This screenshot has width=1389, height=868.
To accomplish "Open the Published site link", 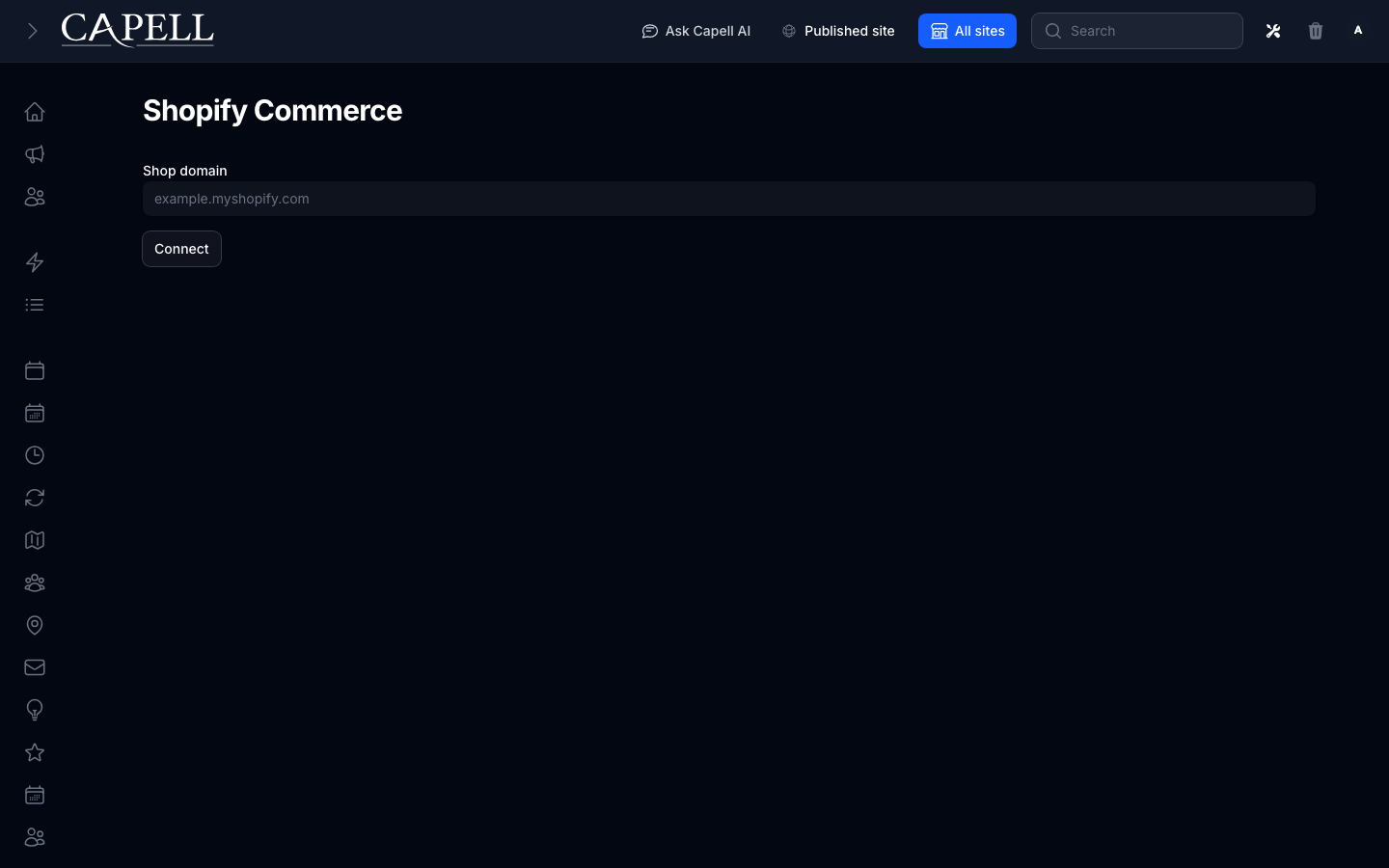I will pos(838,31).
